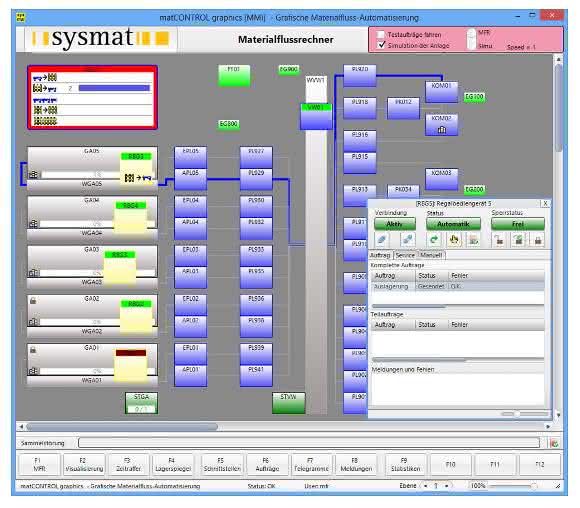Click the transfer icon on crane RBG5
This screenshot has width=580, height=508.
point(138,178)
